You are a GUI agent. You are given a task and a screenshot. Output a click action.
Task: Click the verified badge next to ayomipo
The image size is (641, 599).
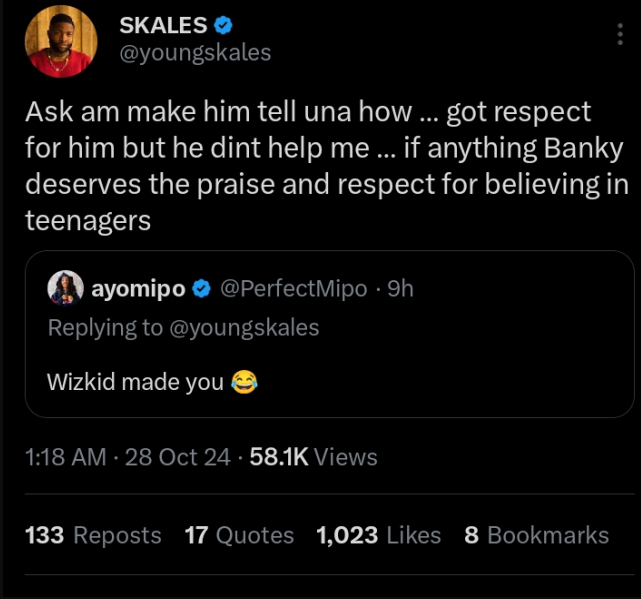click(x=200, y=289)
